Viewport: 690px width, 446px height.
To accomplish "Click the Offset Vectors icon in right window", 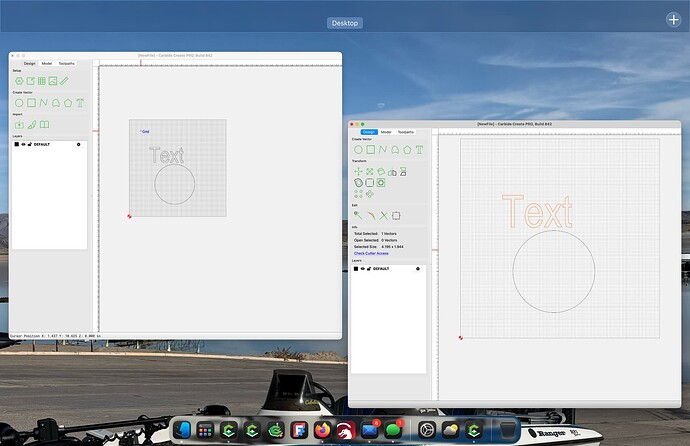I will [370, 183].
